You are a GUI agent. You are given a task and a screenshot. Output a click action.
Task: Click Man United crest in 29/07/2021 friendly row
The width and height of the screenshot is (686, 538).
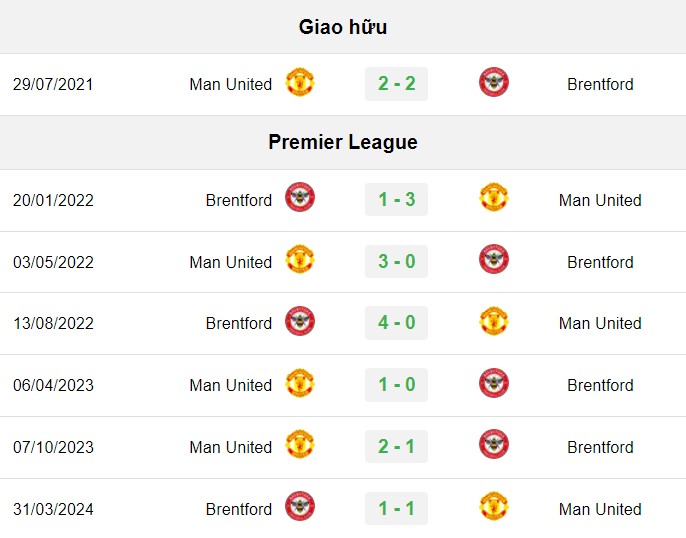coord(300,82)
